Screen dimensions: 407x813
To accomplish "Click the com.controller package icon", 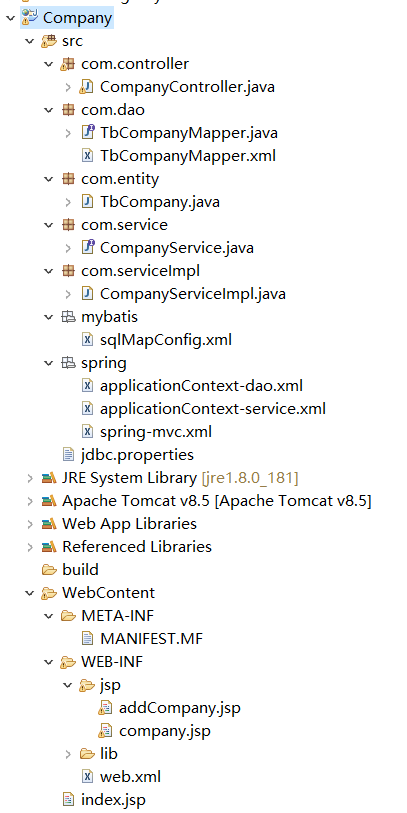I will 68,64.
